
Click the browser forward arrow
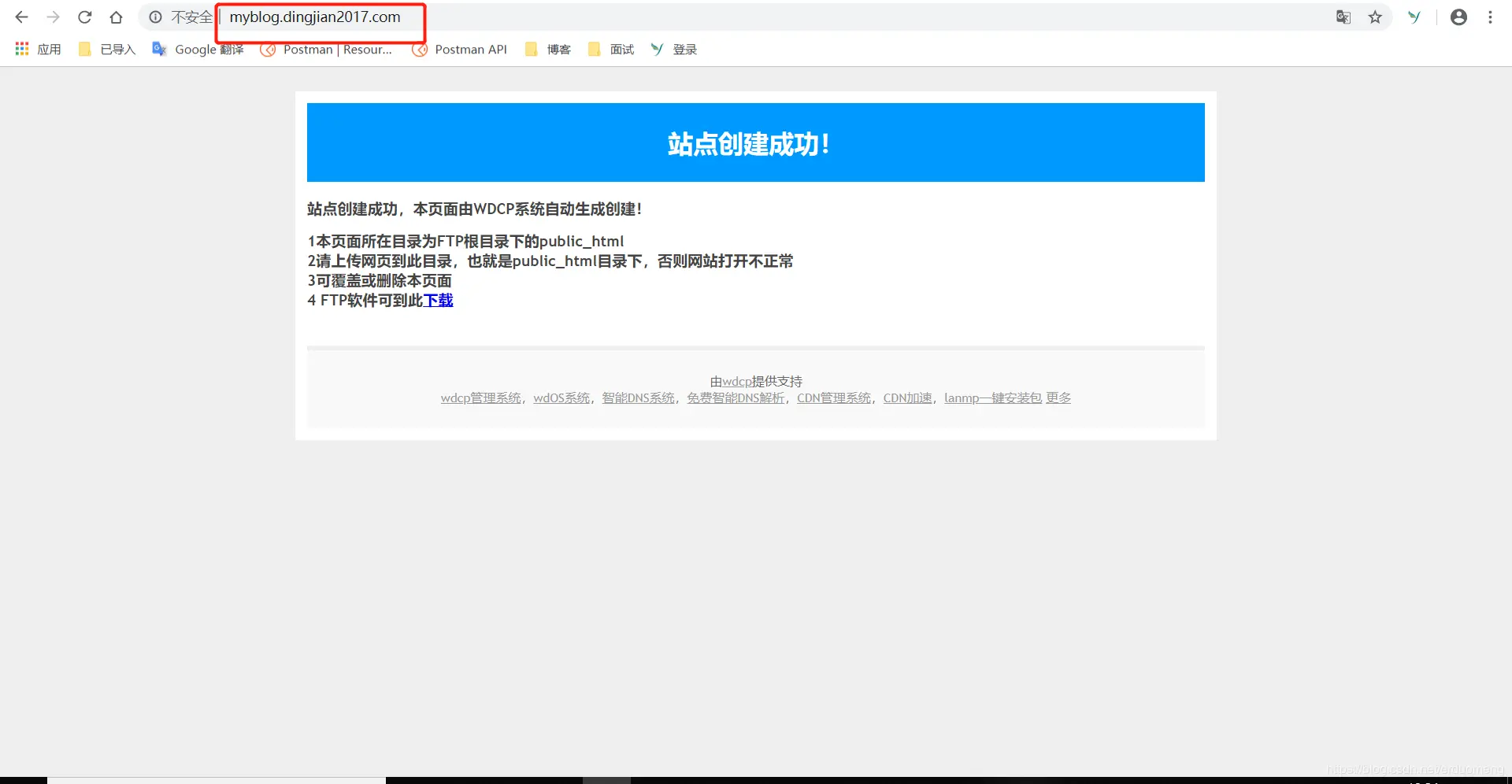click(53, 17)
